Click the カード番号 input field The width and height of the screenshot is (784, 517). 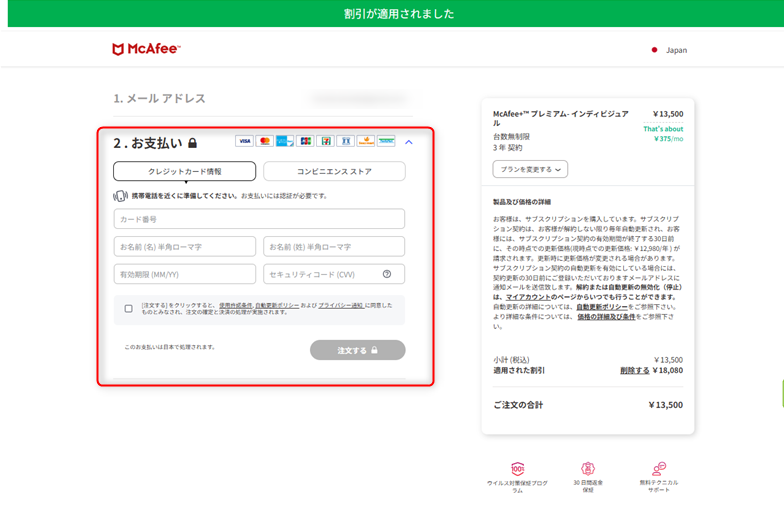259,219
